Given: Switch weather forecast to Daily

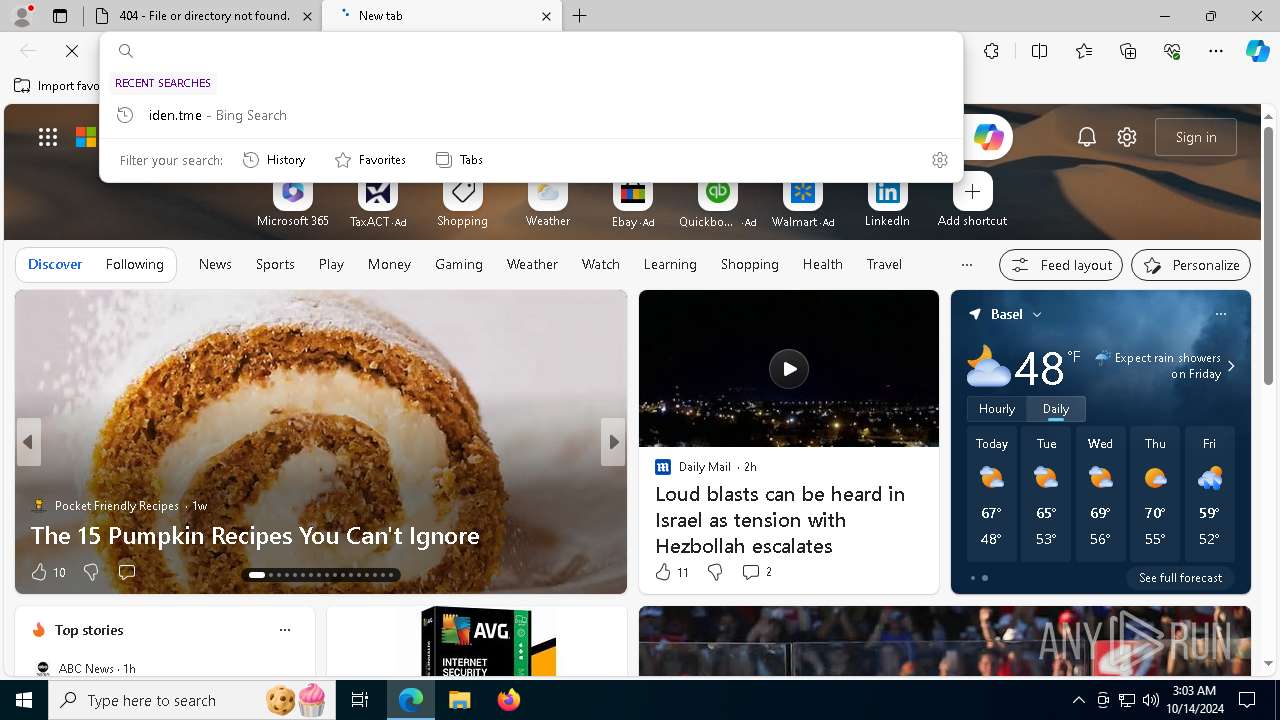Looking at the screenshot, I should coord(1056,409).
